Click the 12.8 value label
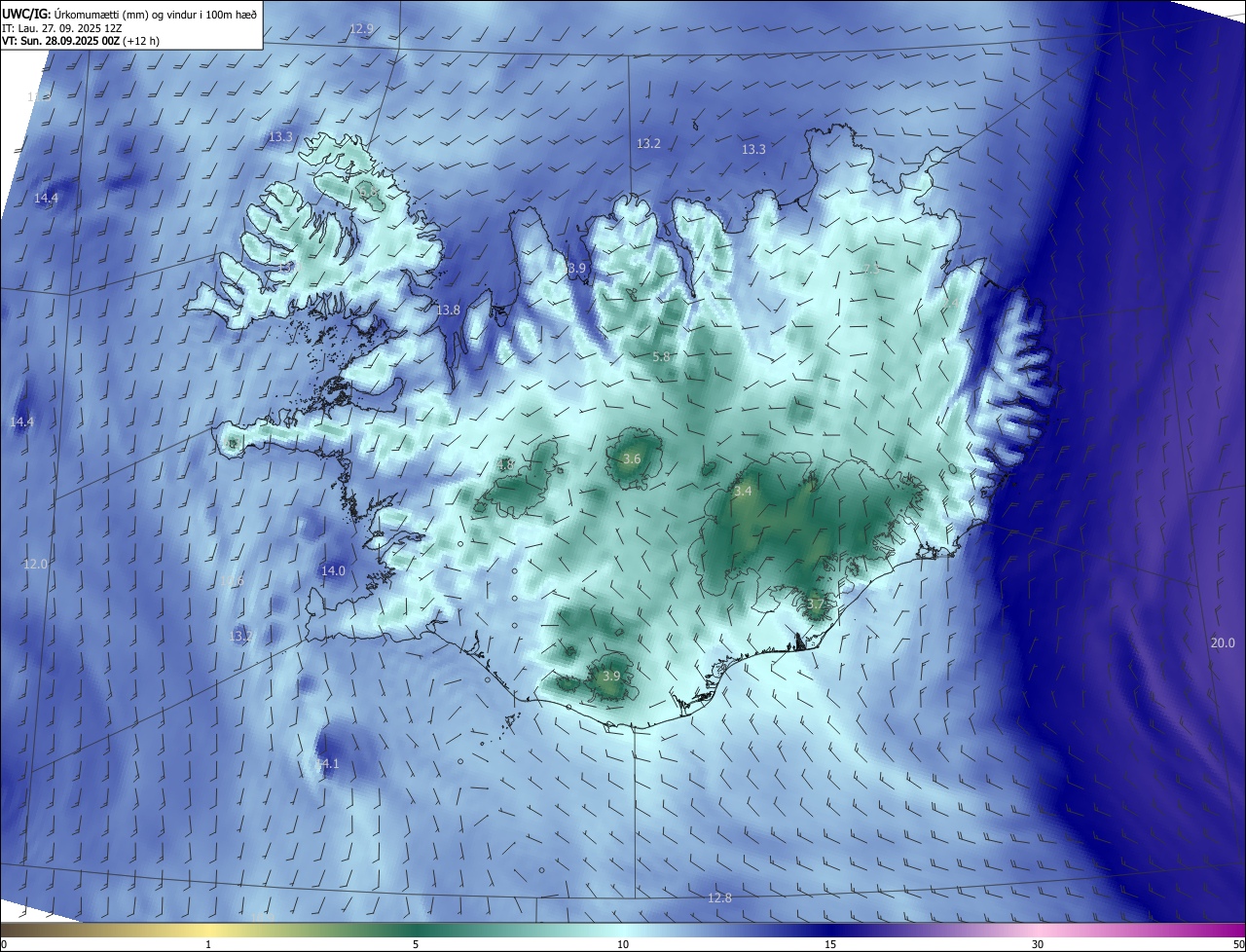The image size is (1246, 952). pyautogui.click(x=719, y=898)
